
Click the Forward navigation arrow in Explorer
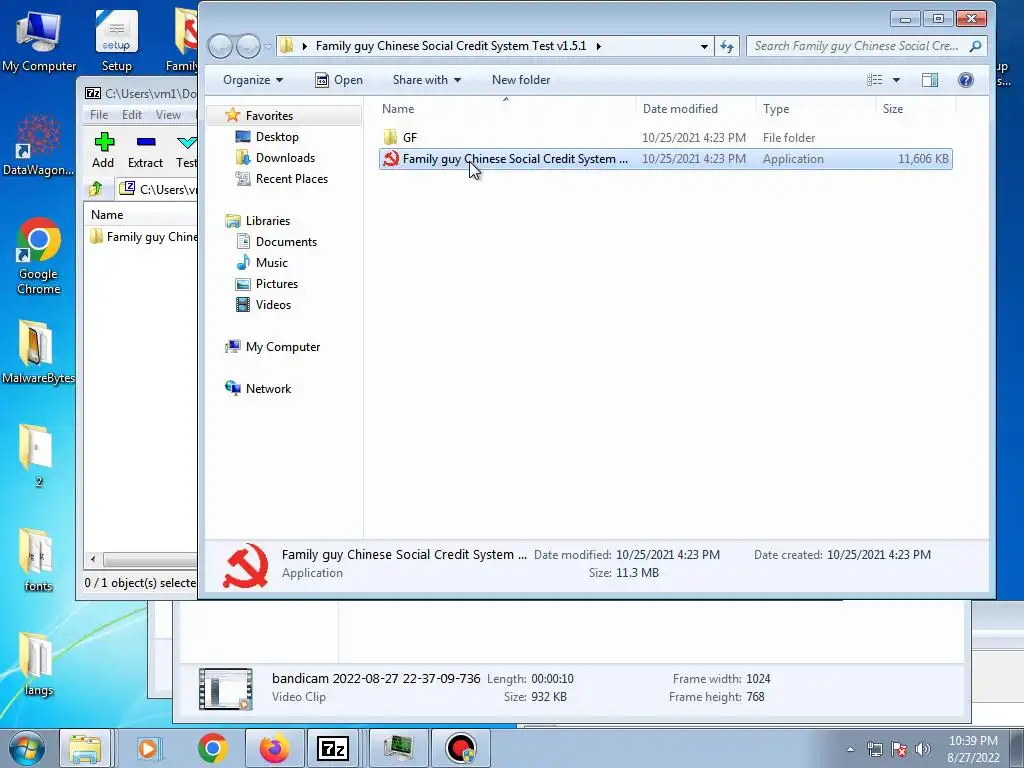(x=248, y=46)
